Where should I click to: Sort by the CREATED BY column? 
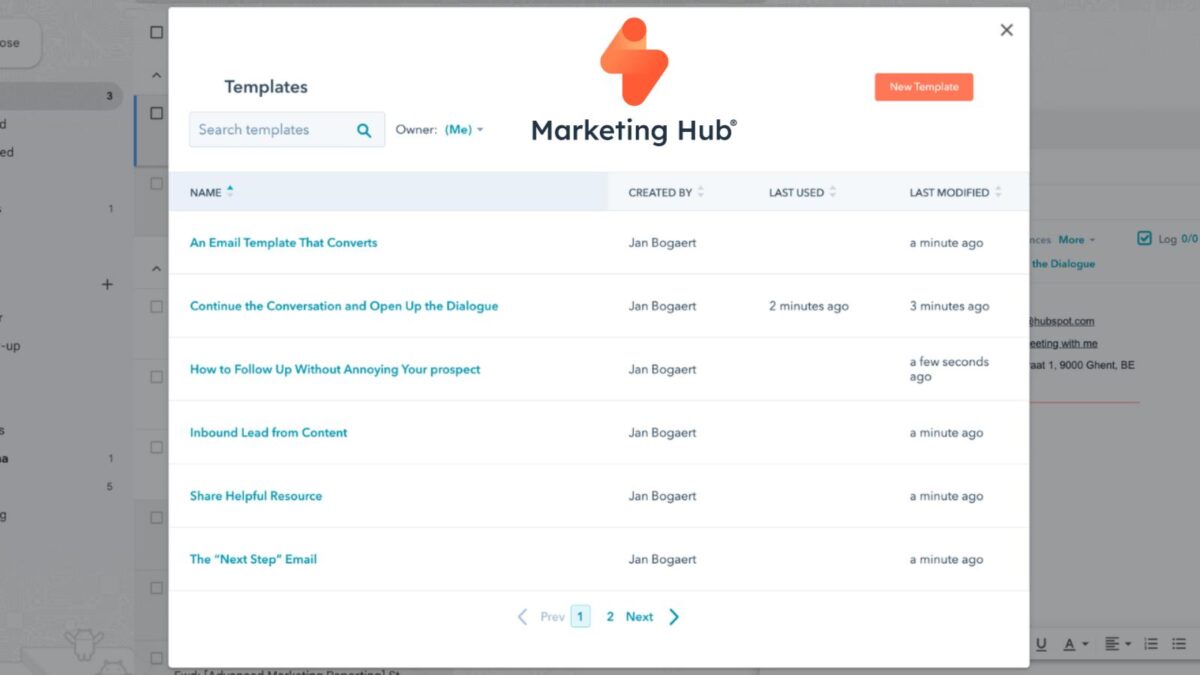click(x=666, y=192)
